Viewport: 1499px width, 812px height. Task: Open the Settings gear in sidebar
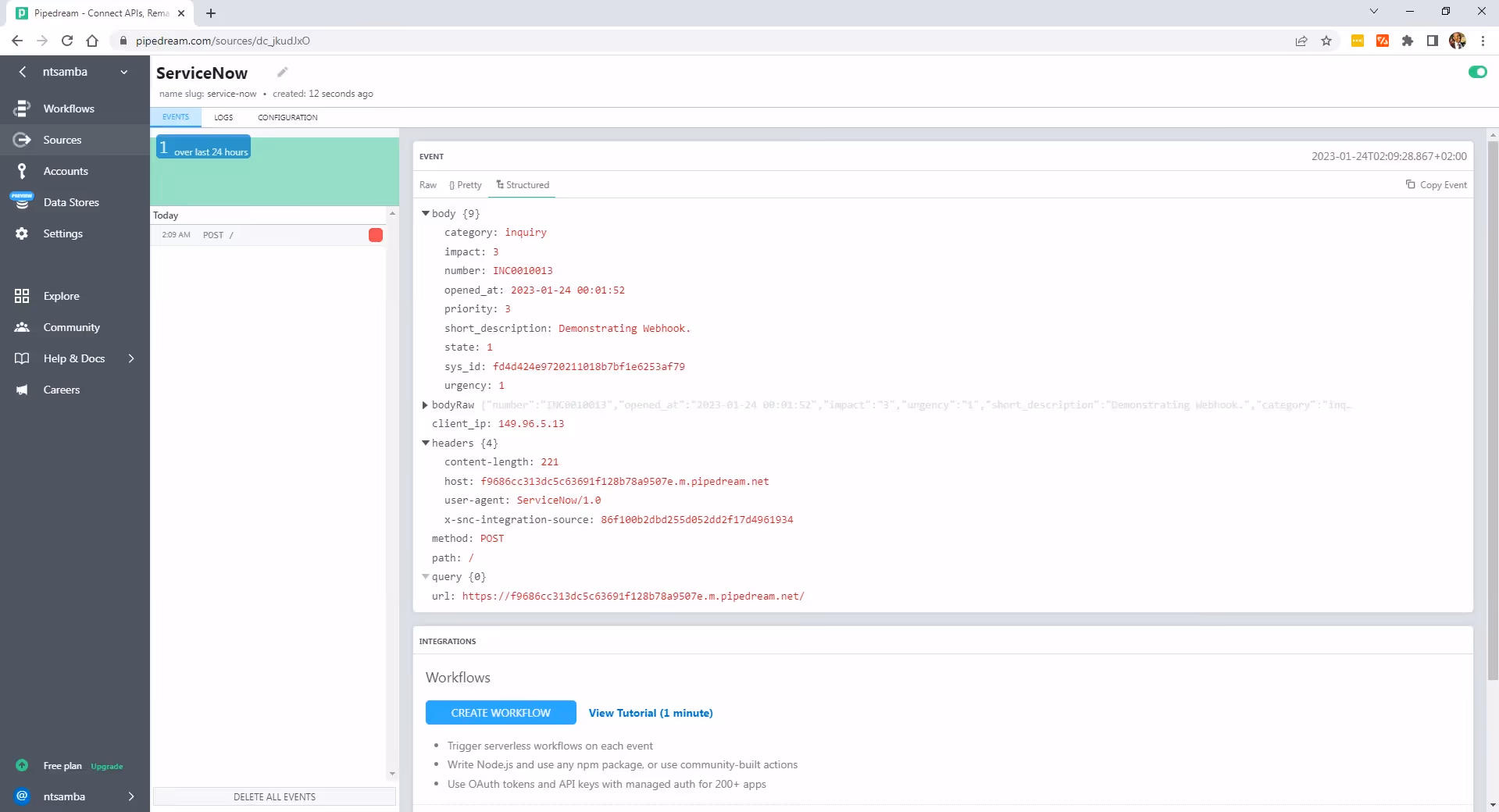(22, 233)
